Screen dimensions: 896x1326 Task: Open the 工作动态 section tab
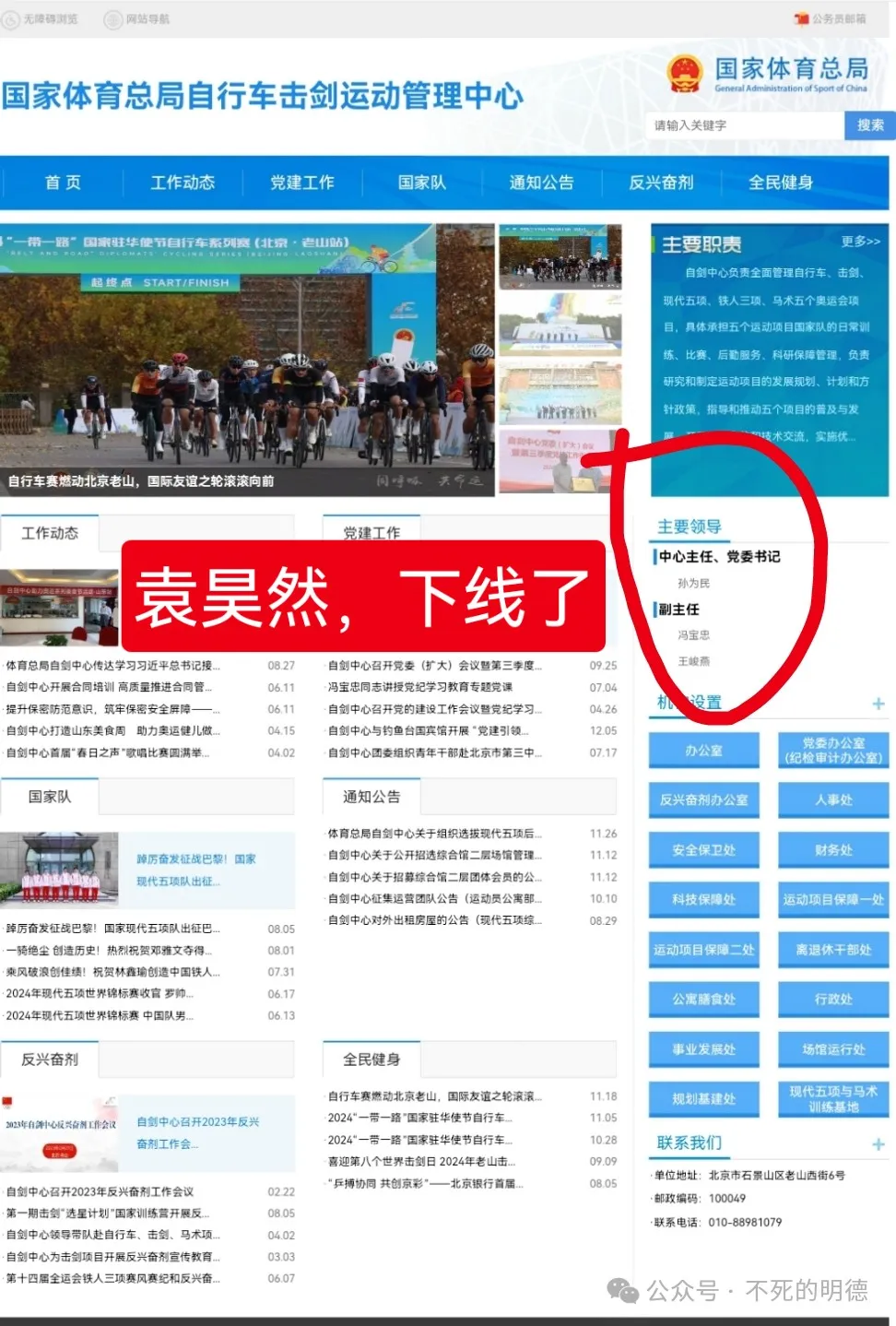[50, 533]
